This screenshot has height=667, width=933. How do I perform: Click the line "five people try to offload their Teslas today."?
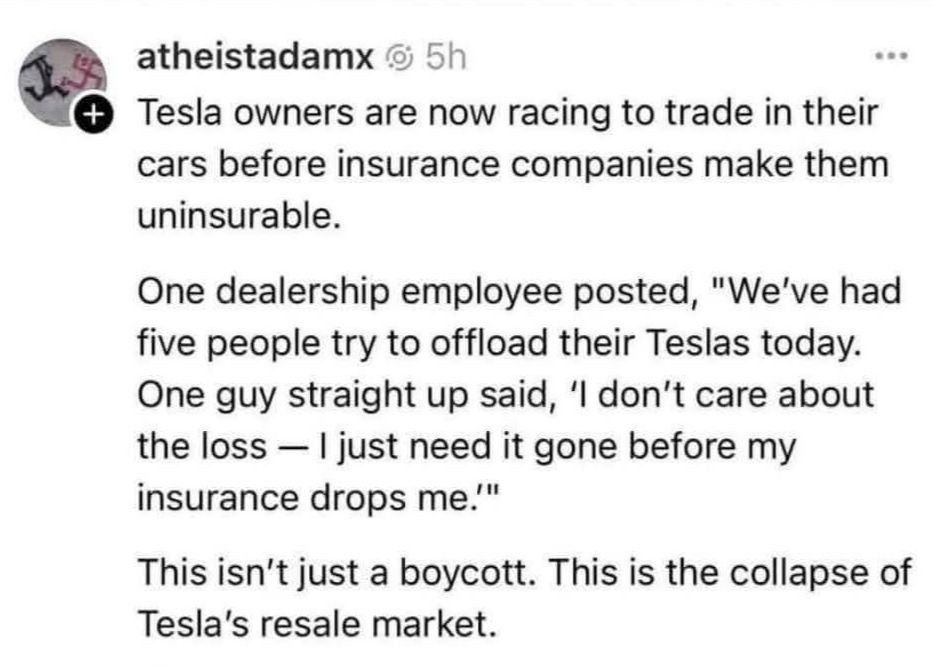(x=500, y=343)
